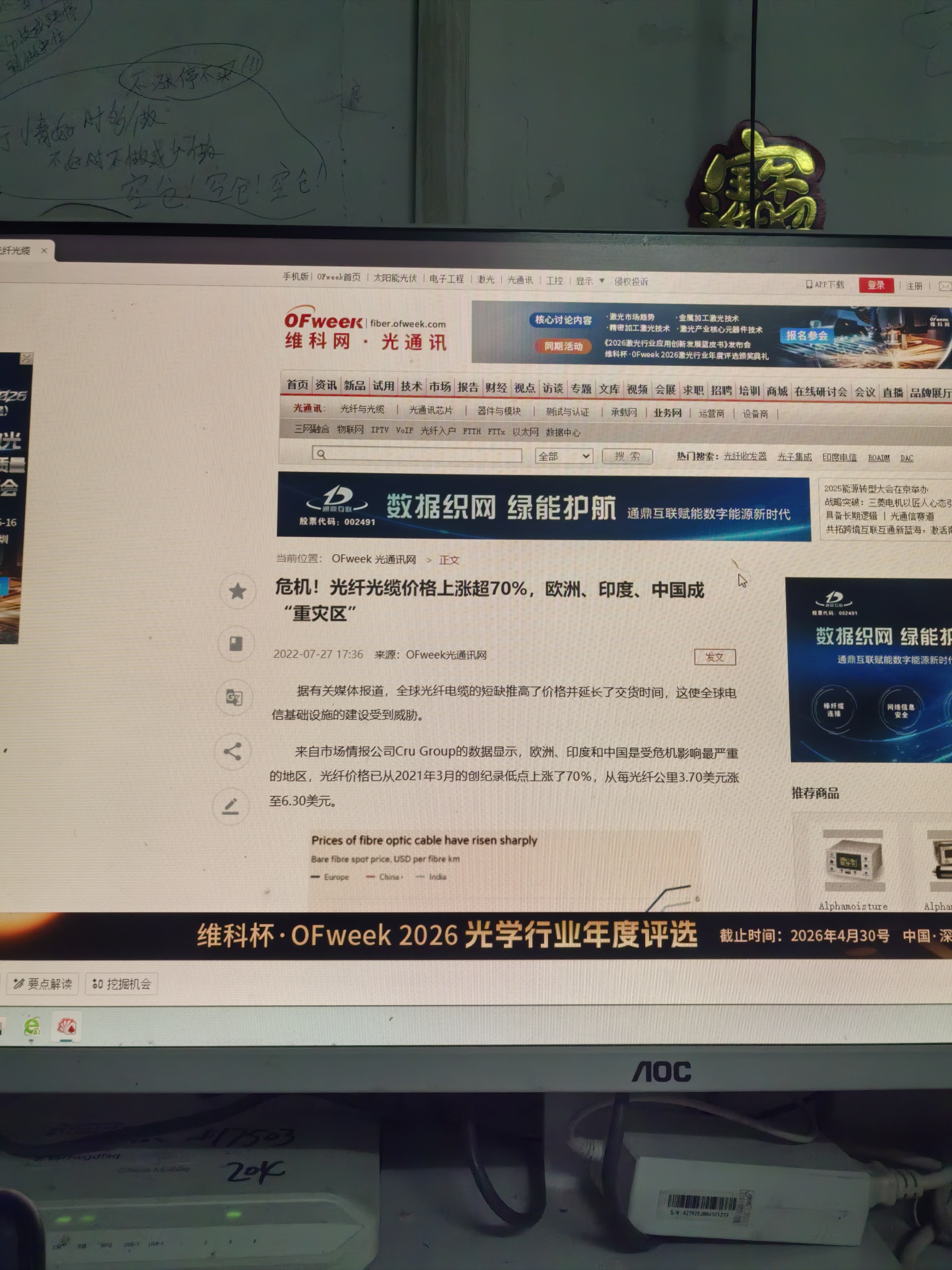Click breadcrumb OFweek 光通讯网
This screenshot has width=952, height=1270.
(374, 559)
